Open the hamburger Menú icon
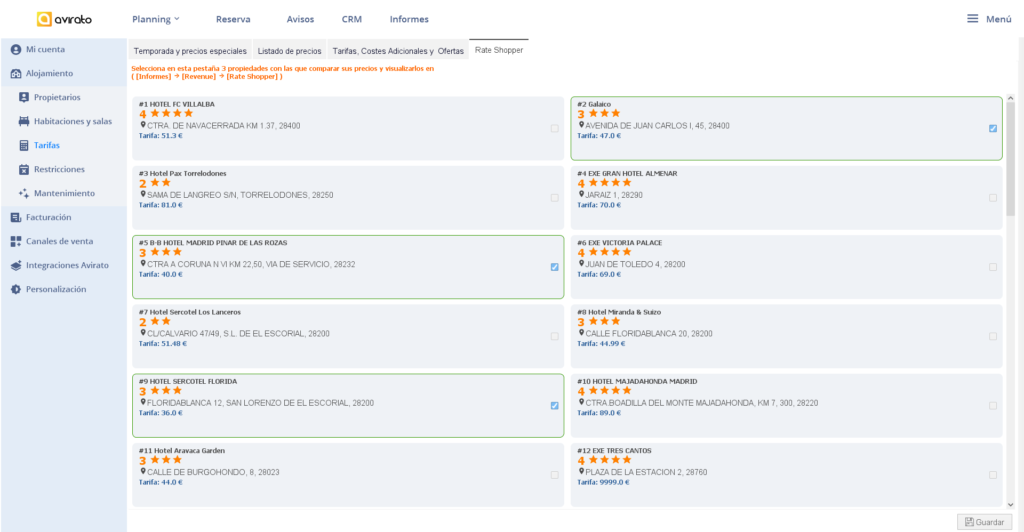Screen dimensions: 1024x532 [972, 19]
